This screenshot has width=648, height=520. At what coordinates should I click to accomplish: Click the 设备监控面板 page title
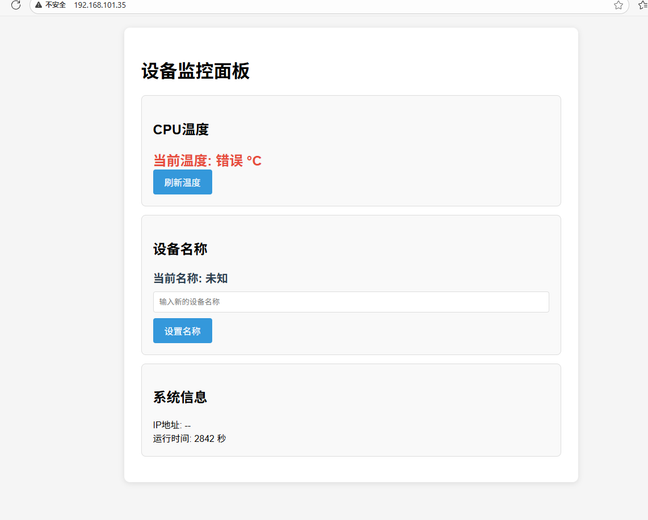[195, 71]
